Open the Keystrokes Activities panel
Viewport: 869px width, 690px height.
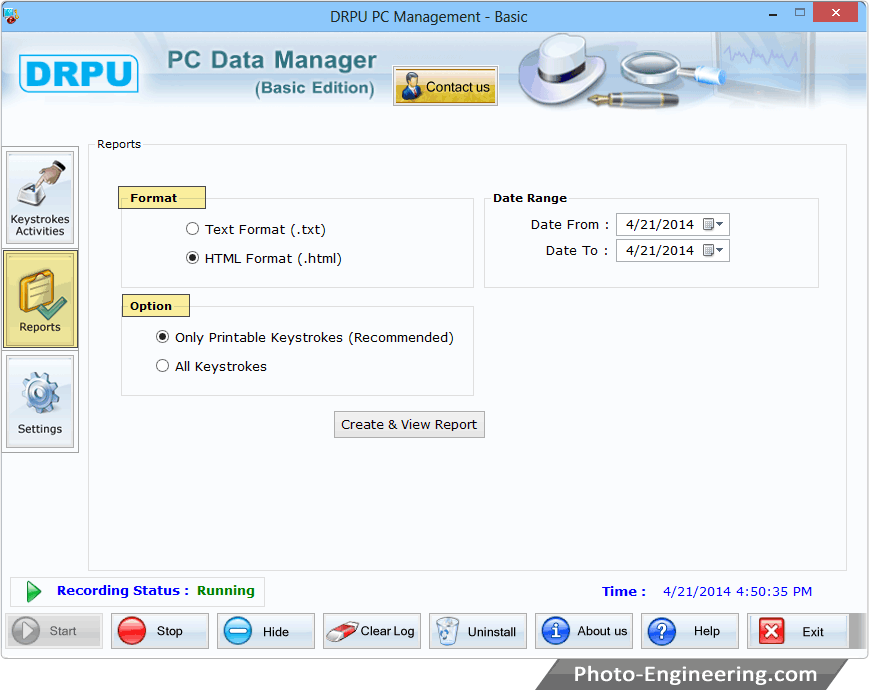pyautogui.click(x=40, y=198)
